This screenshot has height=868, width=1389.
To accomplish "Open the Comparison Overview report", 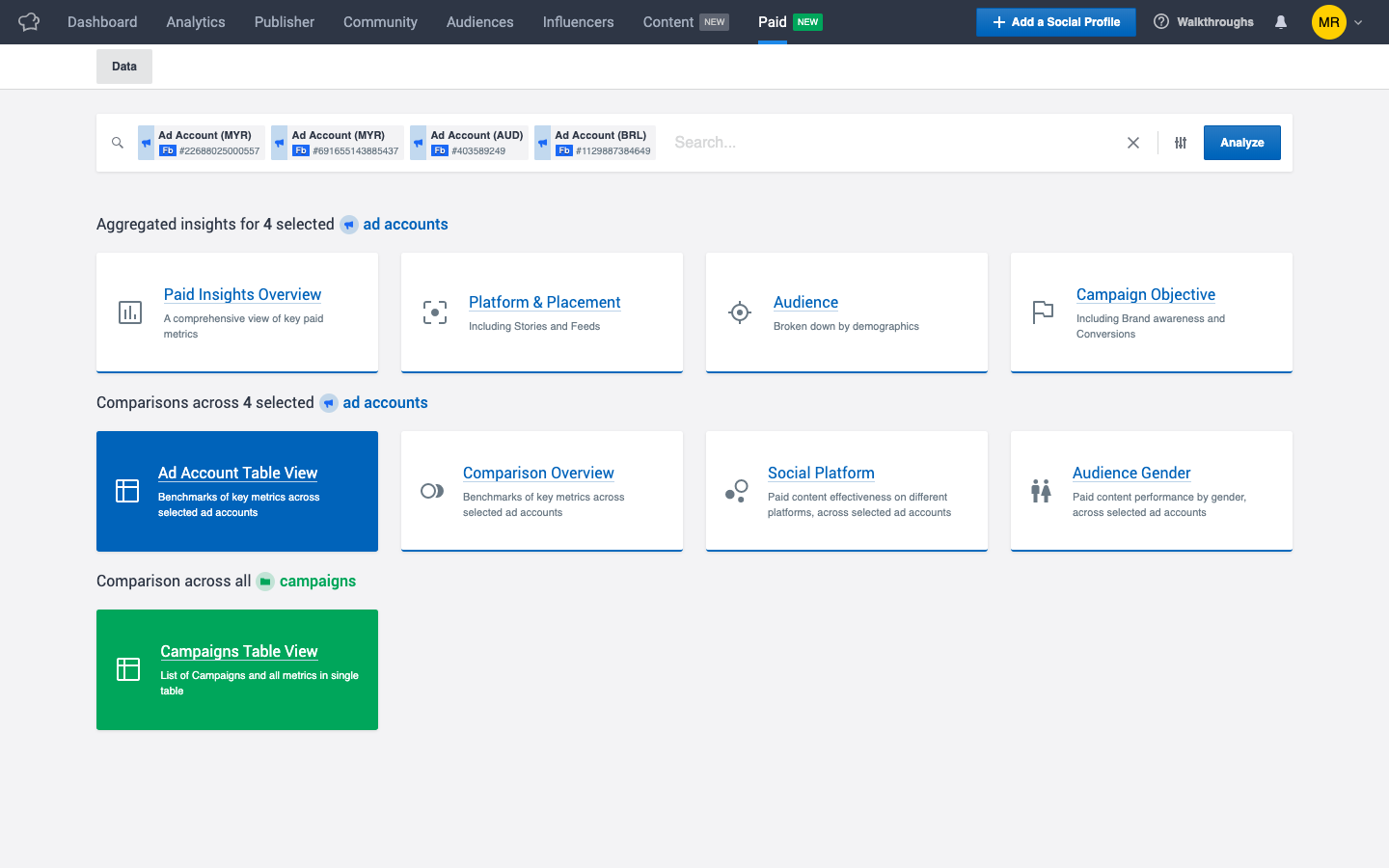I will coord(538,473).
